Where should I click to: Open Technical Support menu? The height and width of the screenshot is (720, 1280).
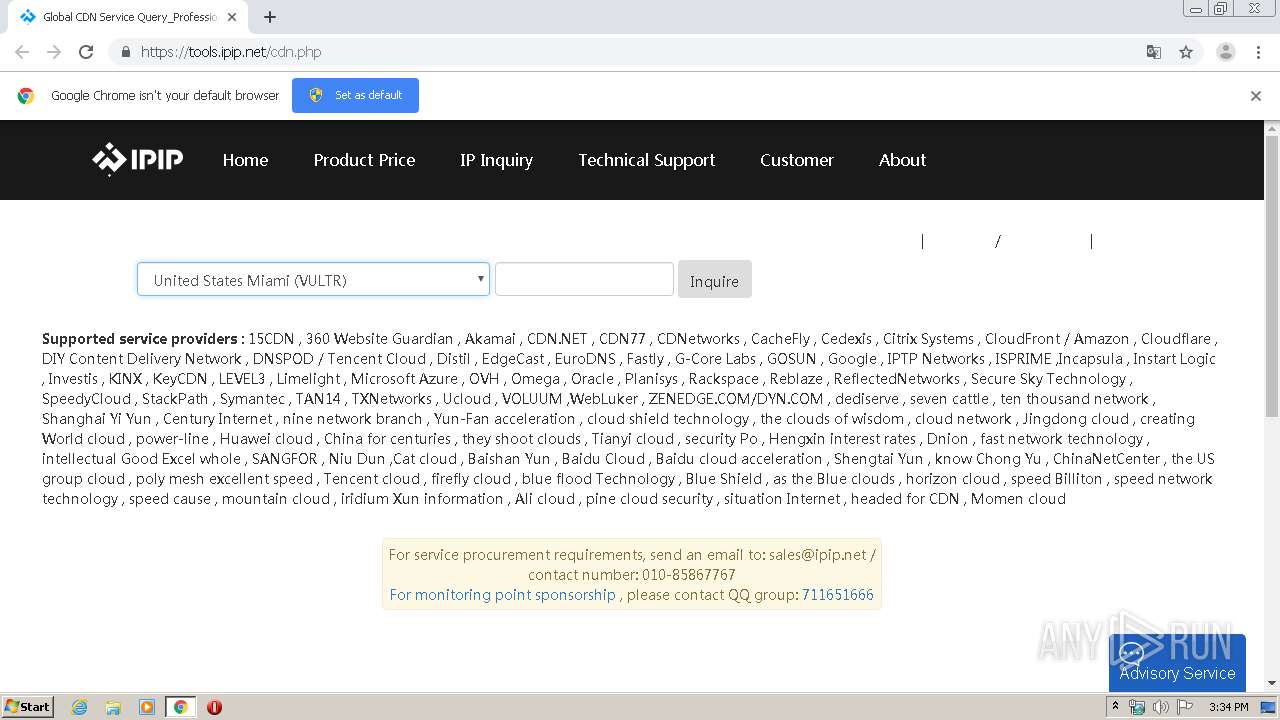(646, 160)
